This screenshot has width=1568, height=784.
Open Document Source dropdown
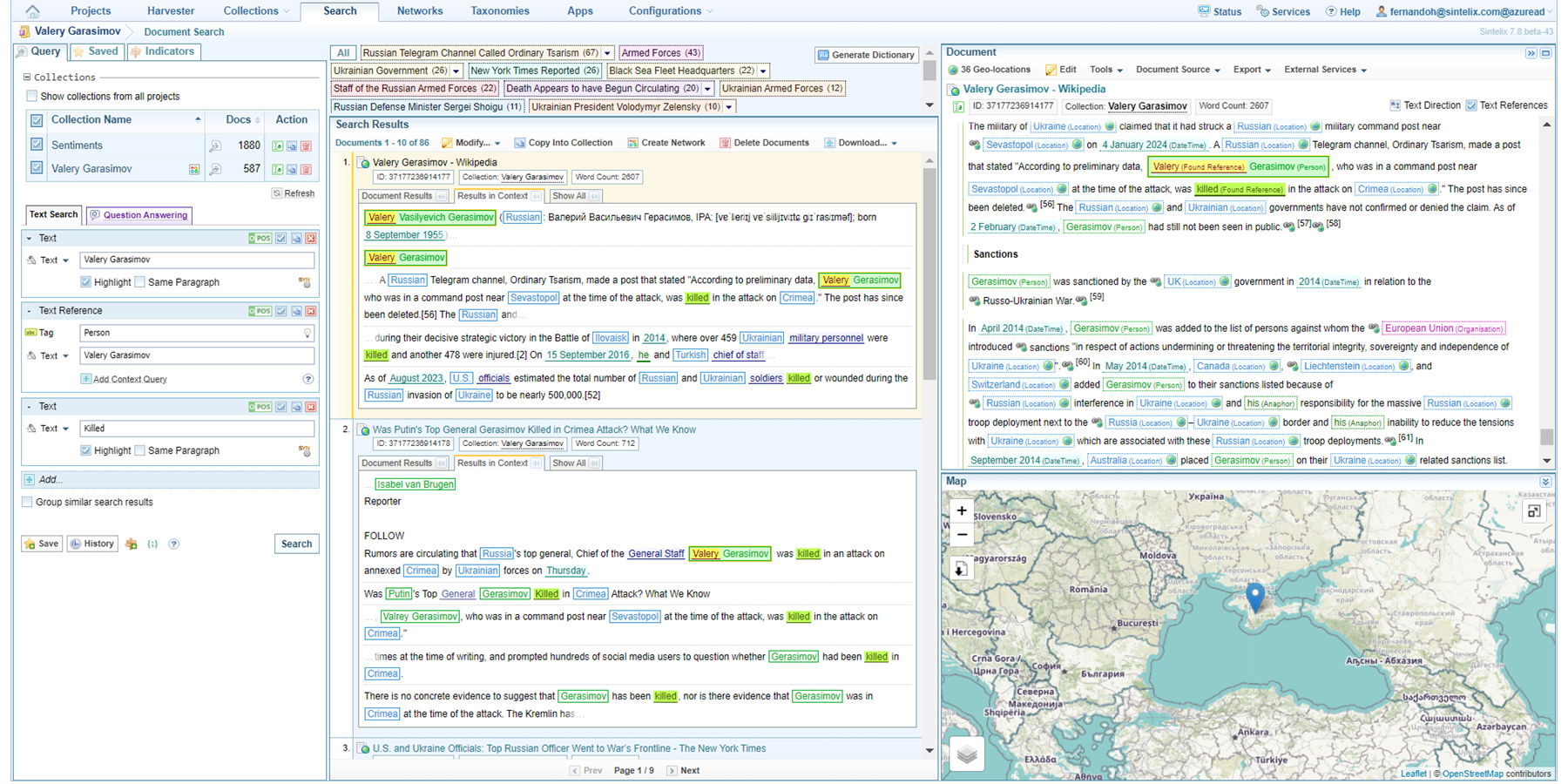[x=1178, y=70]
